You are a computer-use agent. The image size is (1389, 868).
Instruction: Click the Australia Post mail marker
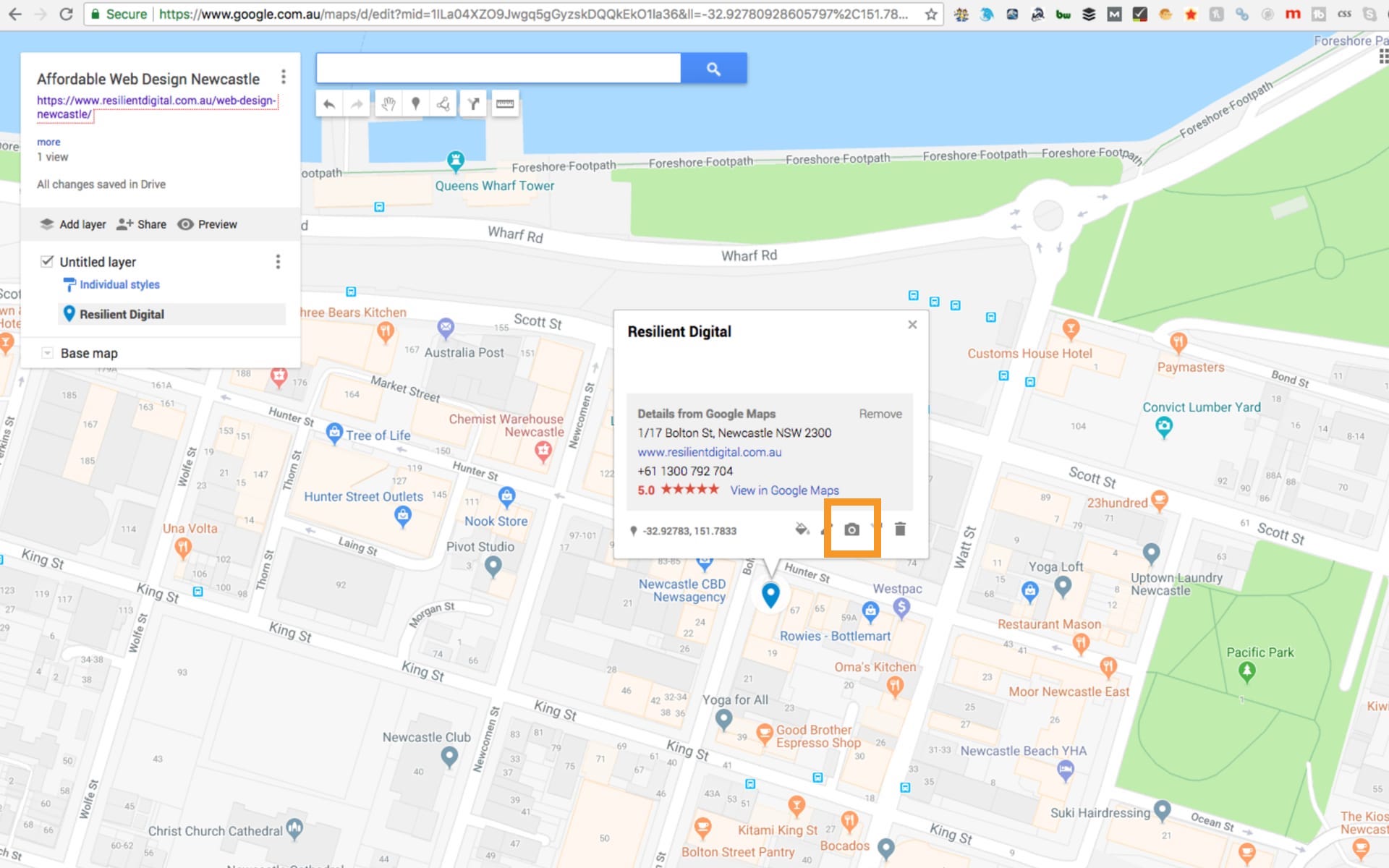[446, 328]
